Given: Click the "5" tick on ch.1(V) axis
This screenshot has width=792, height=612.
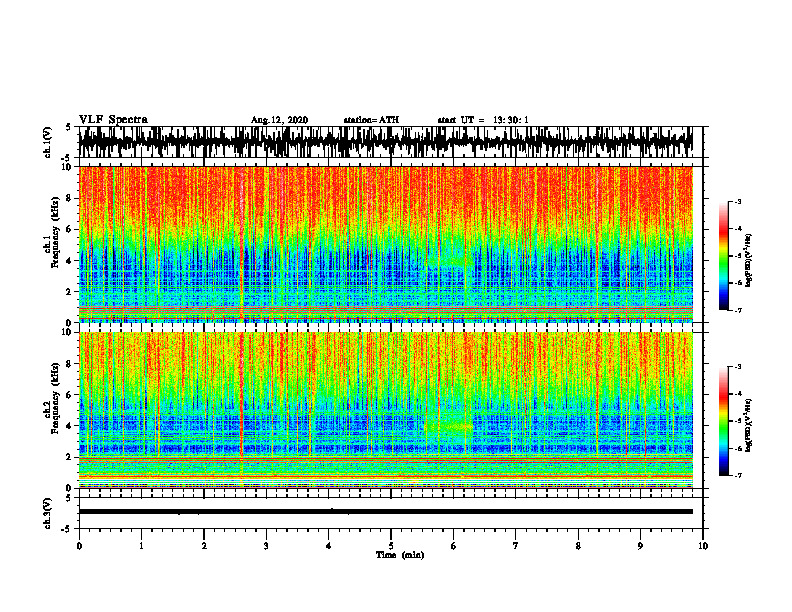Looking at the screenshot, I should 70,127.
